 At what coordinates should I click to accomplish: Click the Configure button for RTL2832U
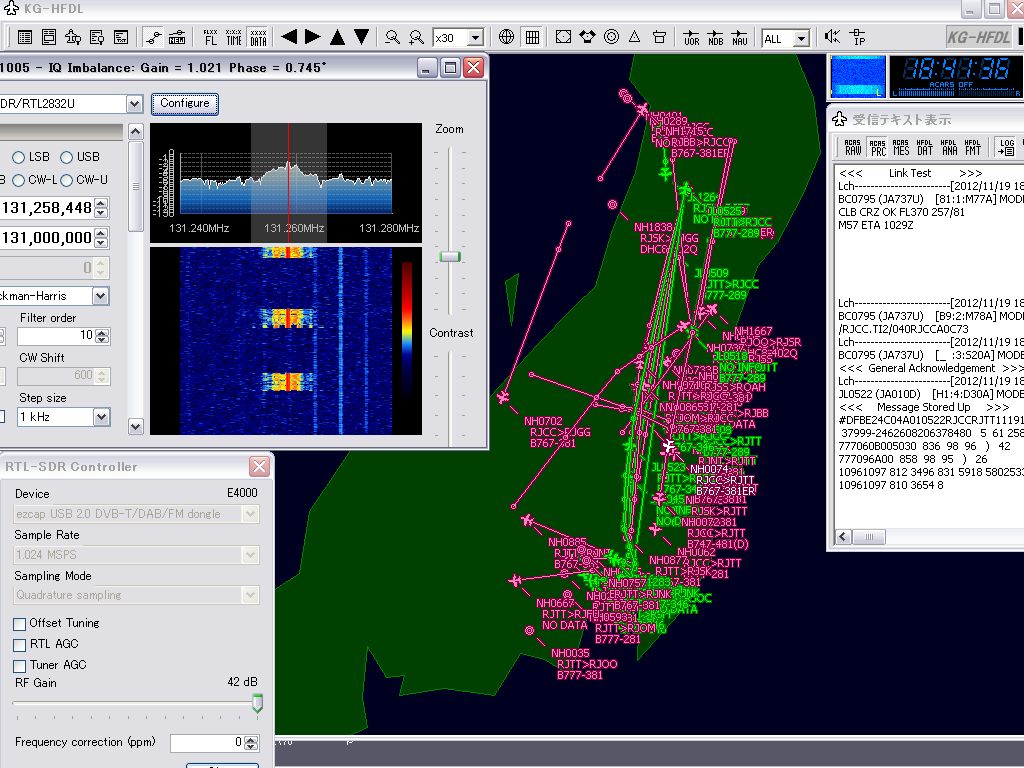(x=184, y=104)
